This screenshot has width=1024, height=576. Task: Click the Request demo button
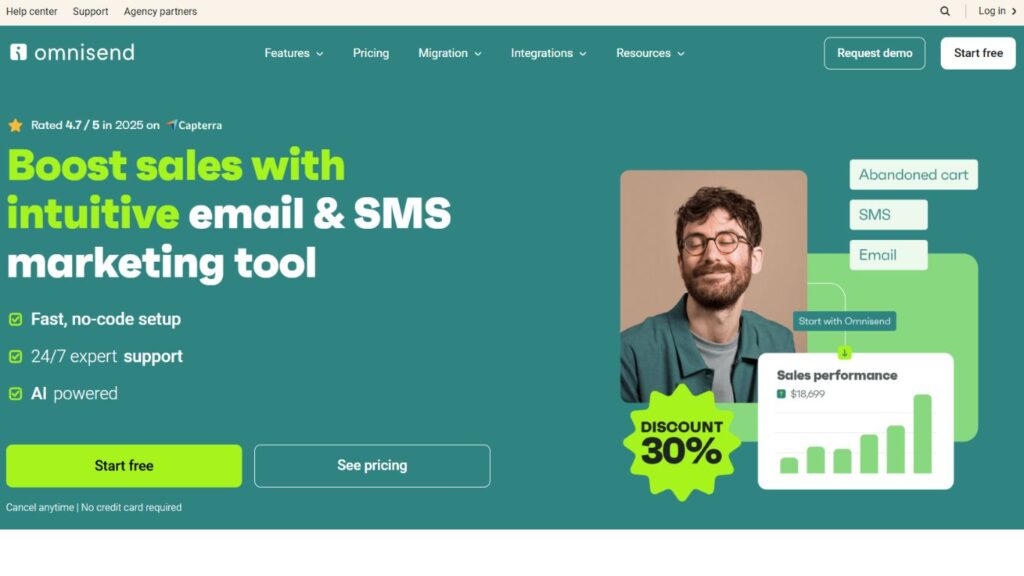tap(874, 54)
